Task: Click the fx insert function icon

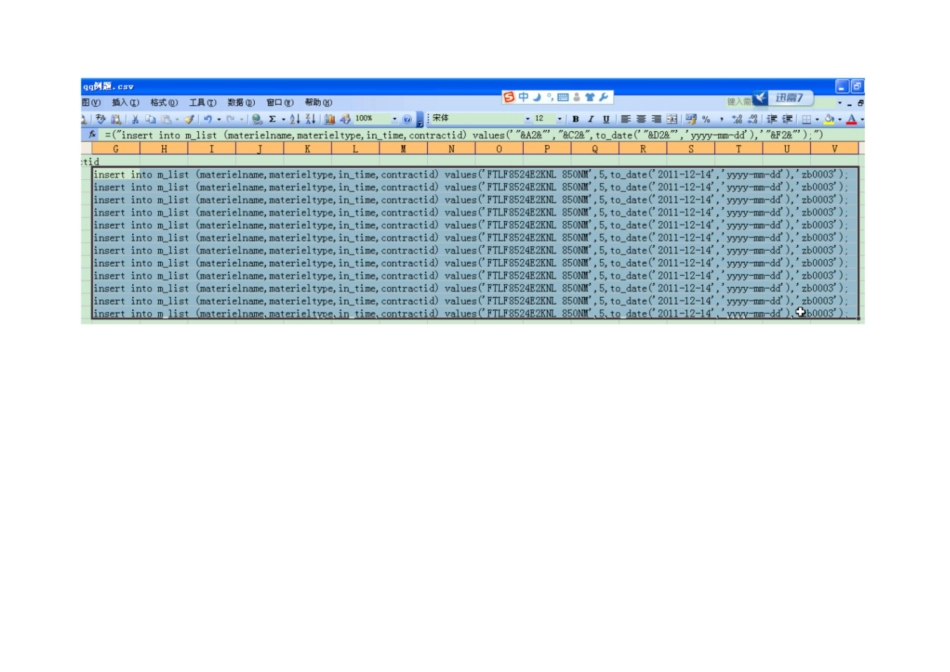Action: click(x=92, y=135)
